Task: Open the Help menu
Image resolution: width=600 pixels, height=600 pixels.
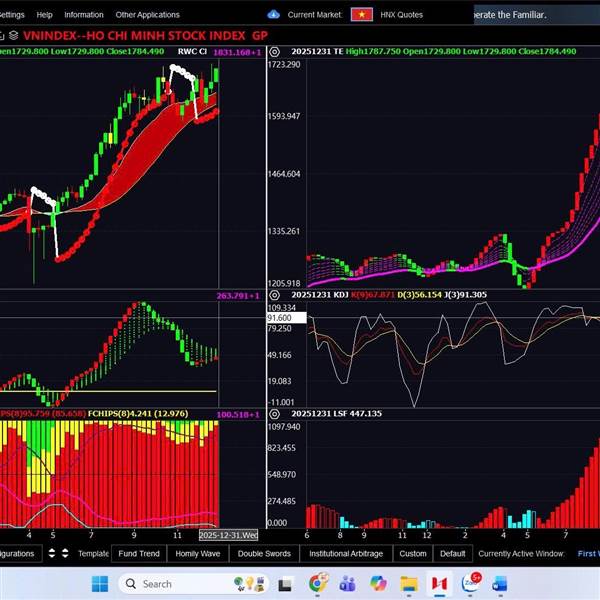Action: (44, 15)
